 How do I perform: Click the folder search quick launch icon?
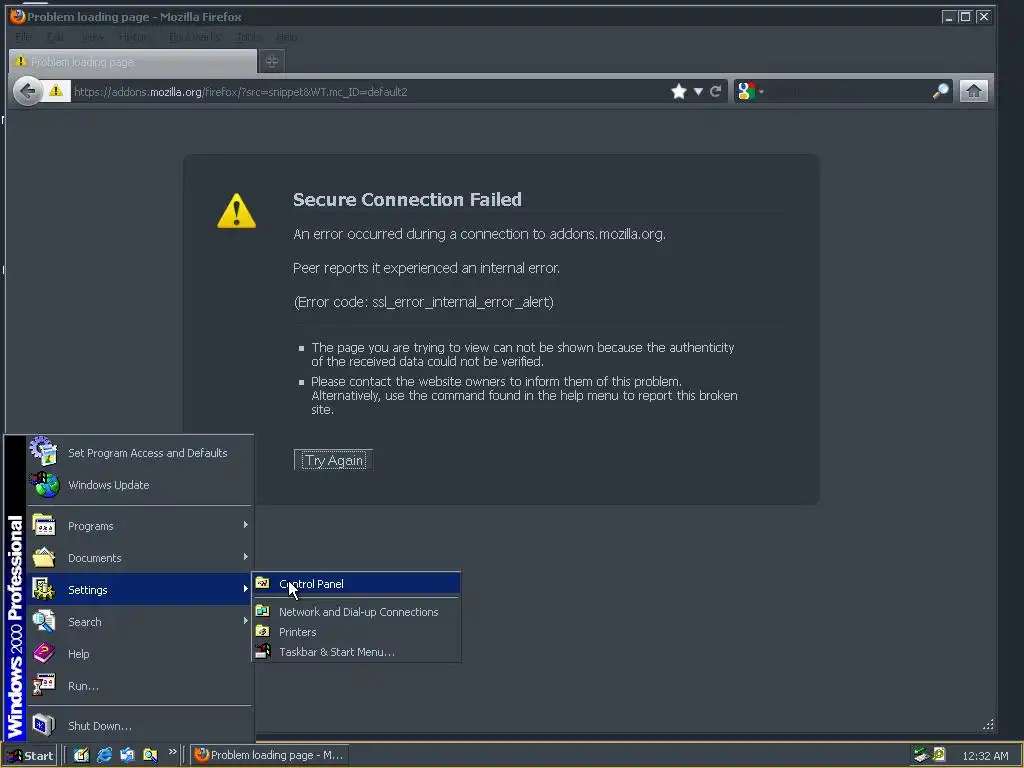click(x=150, y=755)
